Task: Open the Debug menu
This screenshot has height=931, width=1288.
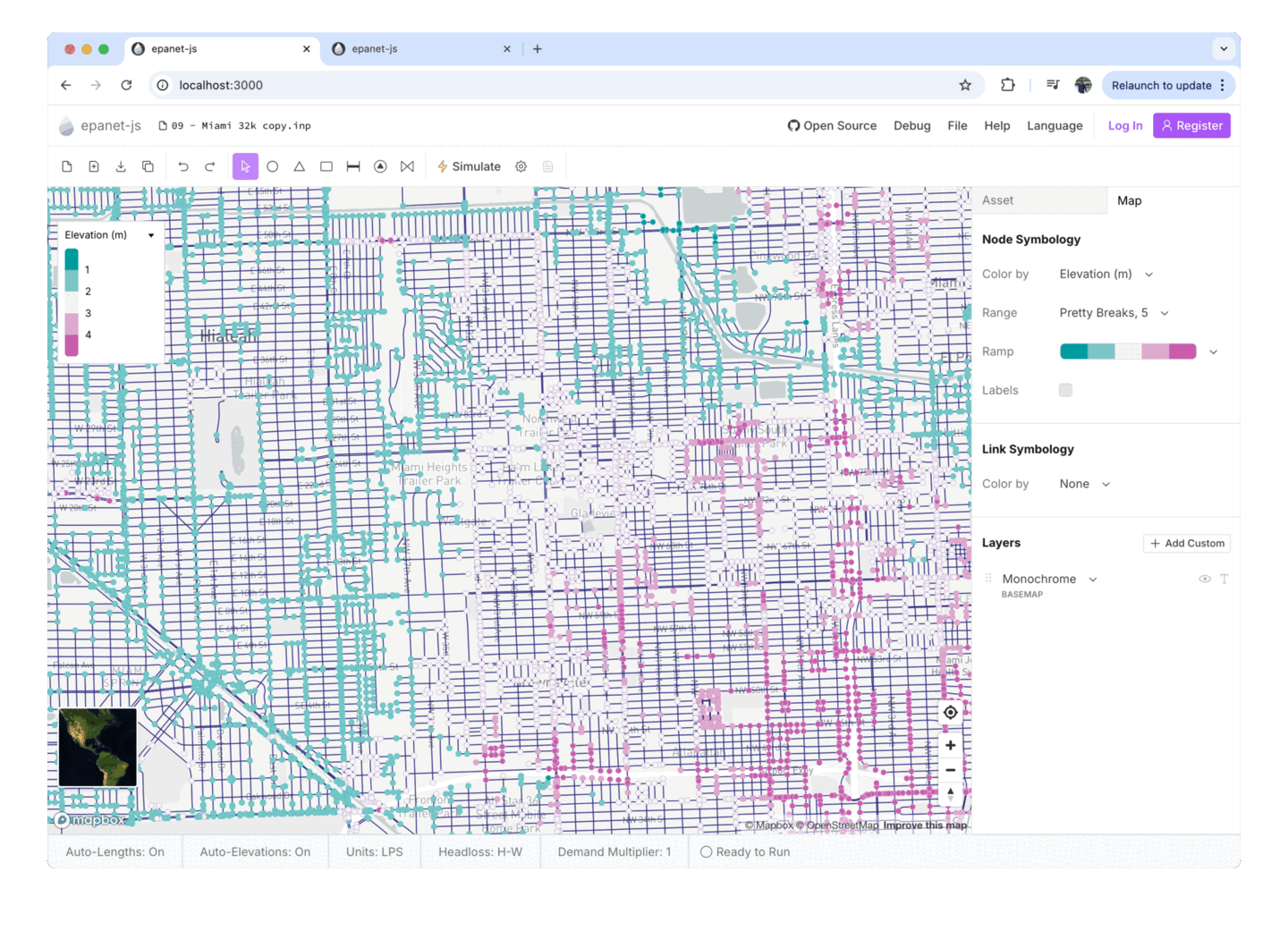Action: point(912,126)
